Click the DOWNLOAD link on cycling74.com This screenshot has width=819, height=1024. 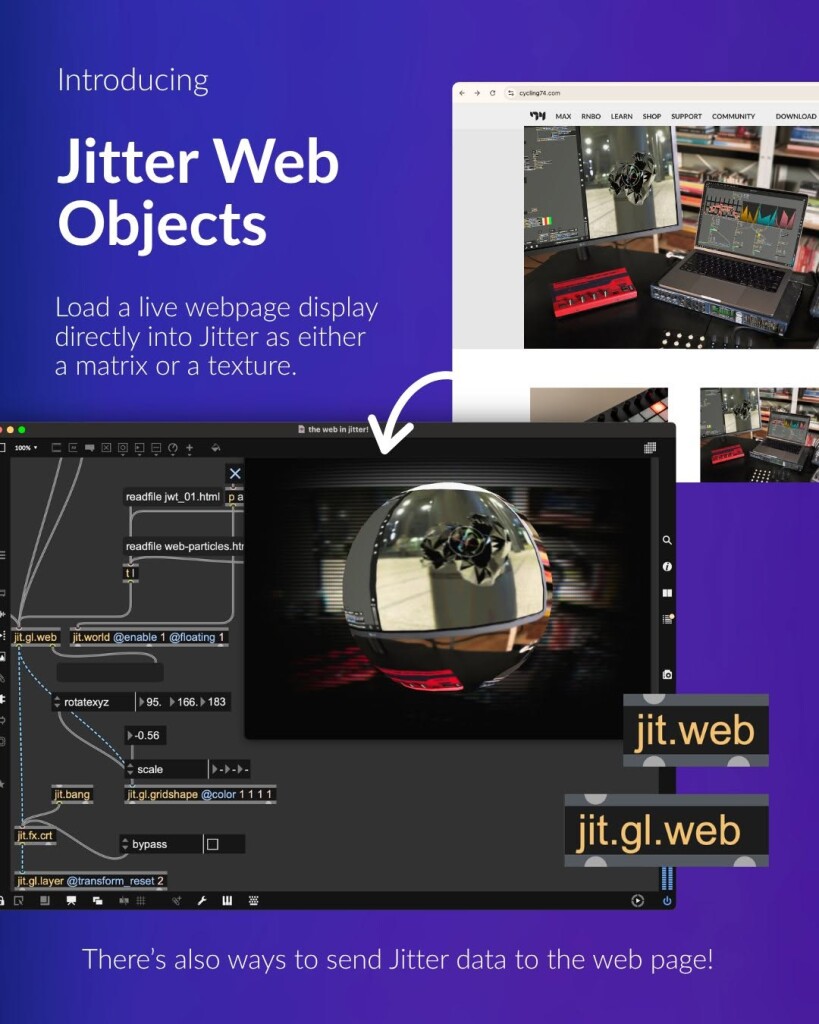pos(795,116)
